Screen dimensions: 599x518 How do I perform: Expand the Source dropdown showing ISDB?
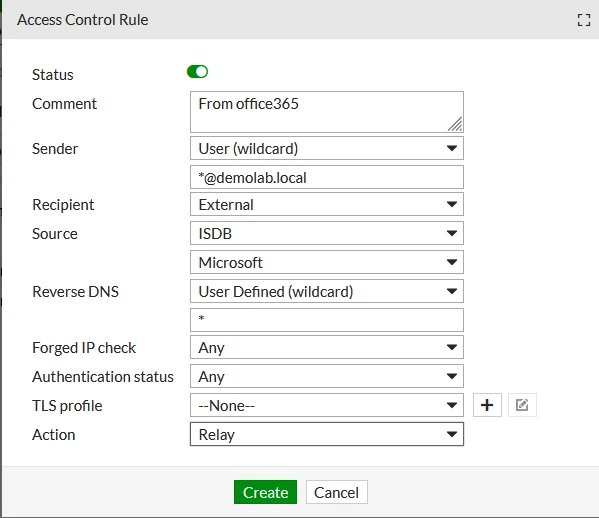click(x=327, y=233)
